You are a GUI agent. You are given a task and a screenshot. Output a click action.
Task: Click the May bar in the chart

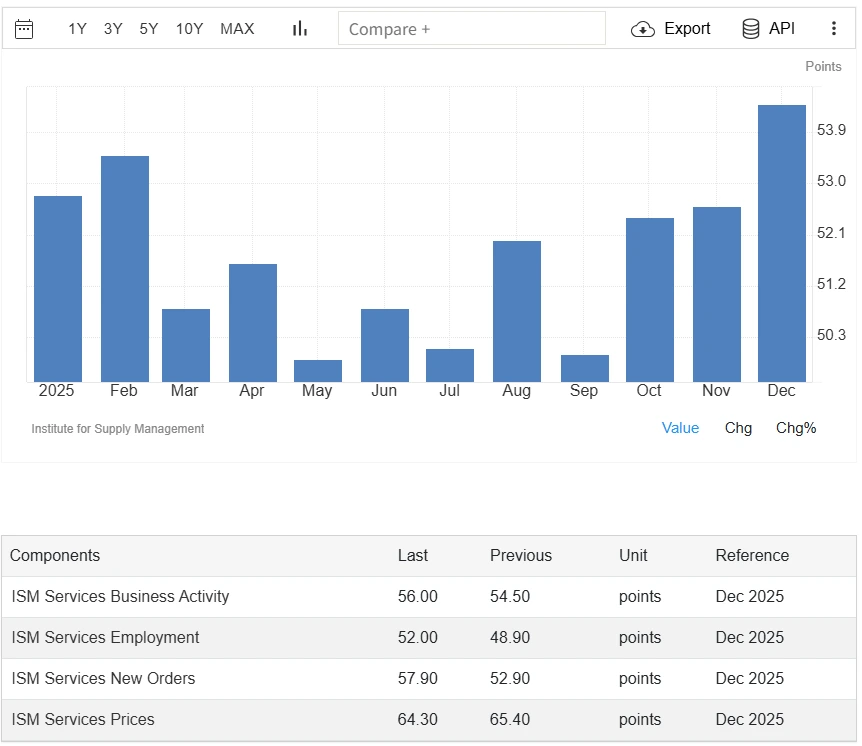318,371
